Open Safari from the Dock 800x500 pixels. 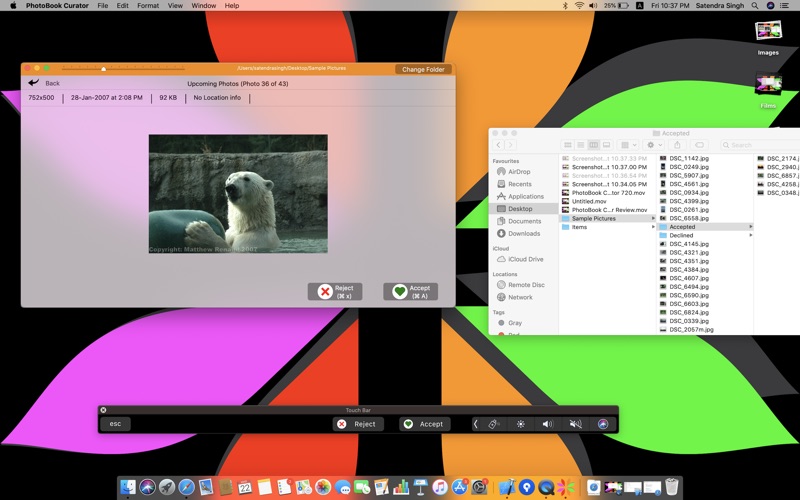click(x=186, y=487)
